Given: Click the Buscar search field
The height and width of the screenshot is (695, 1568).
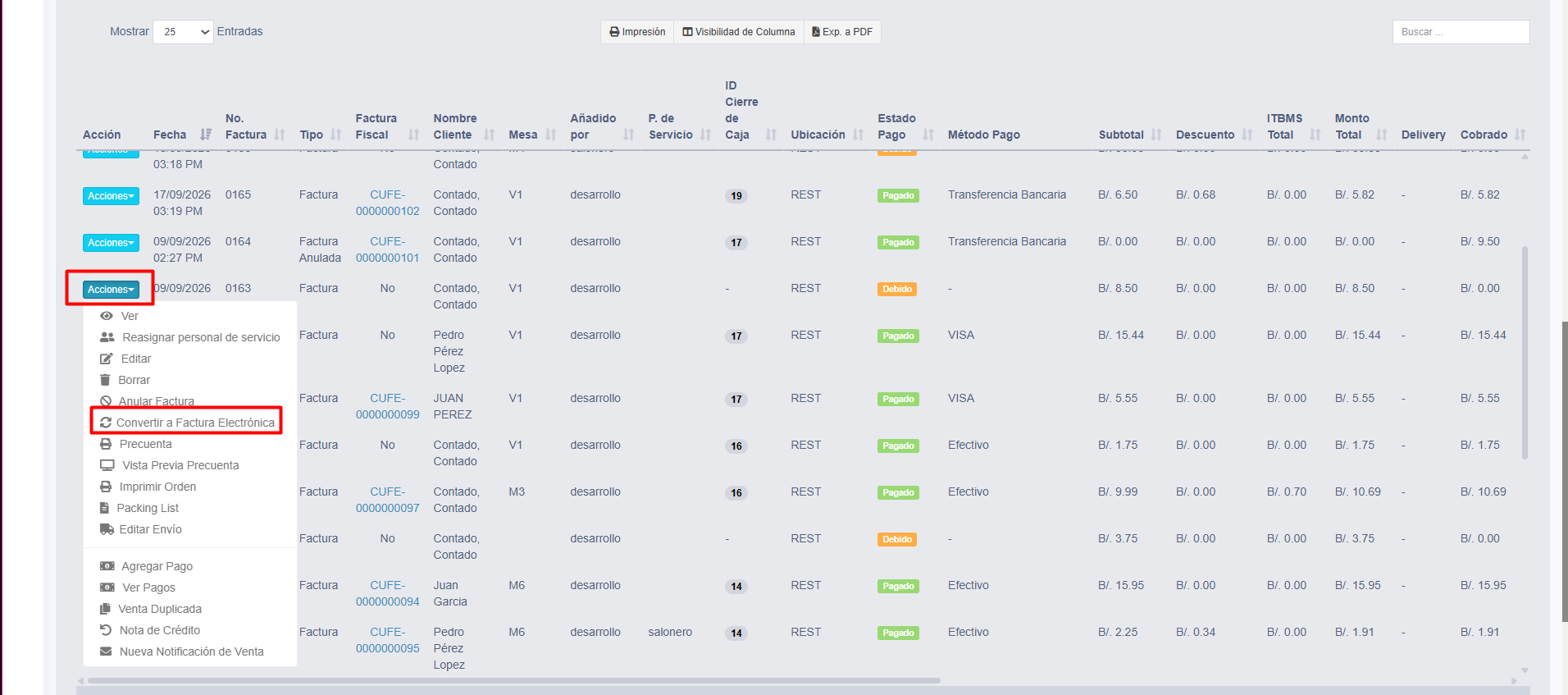Looking at the screenshot, I should [x=1461, y=32].
